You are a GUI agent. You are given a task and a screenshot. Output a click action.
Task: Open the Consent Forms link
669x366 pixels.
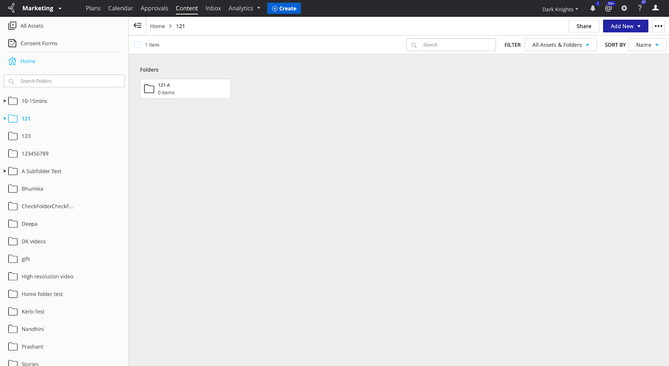(39, 43)
